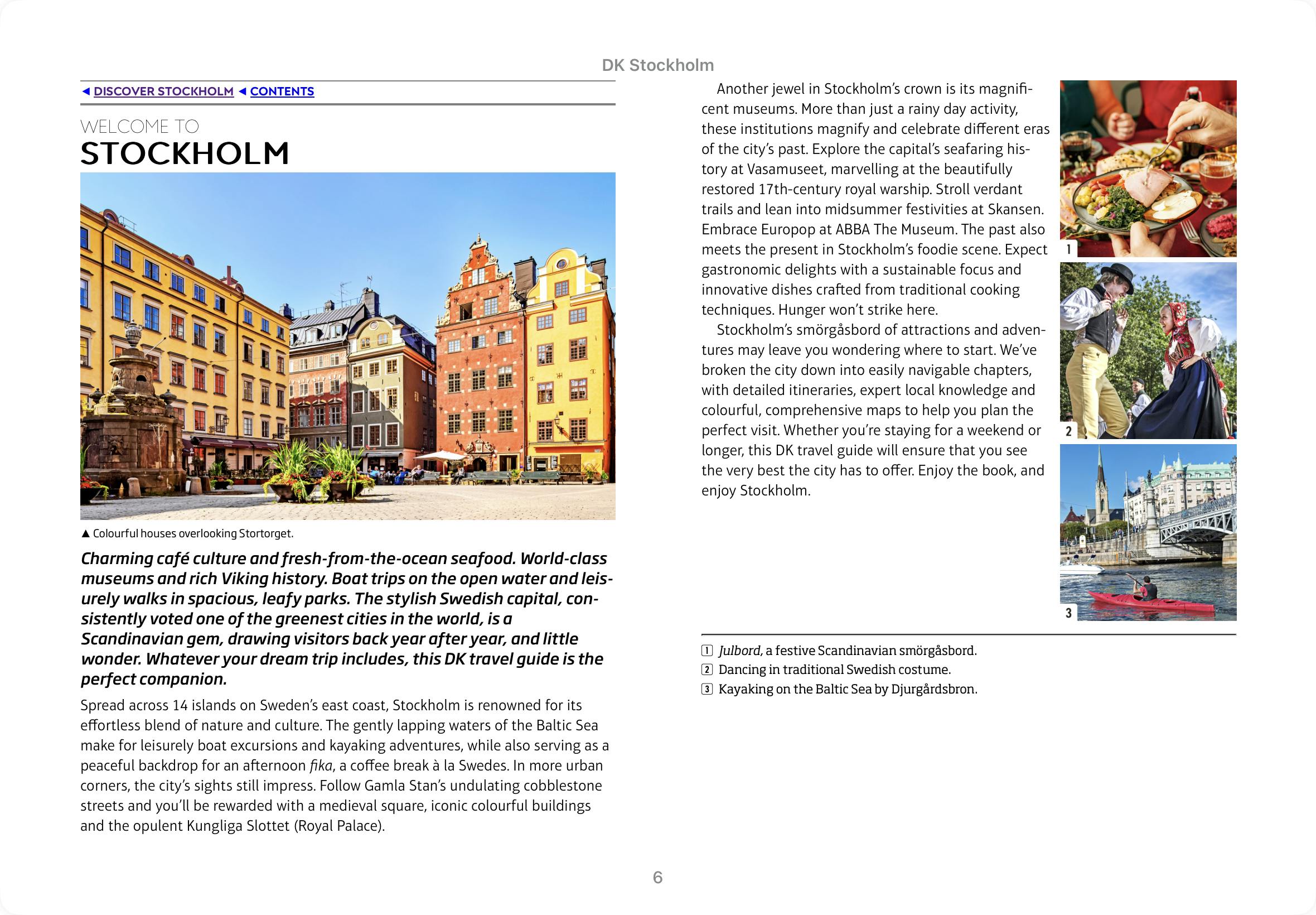This screenshot has width=1316, height=915.
Task: Click the number 3 badge on kayak photo
Action: pos(1068,613)
